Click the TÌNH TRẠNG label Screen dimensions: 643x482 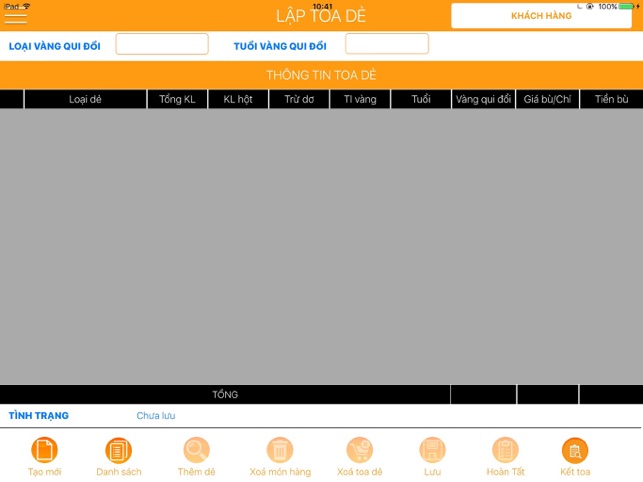pyautogui.click(x=39, y=416)
